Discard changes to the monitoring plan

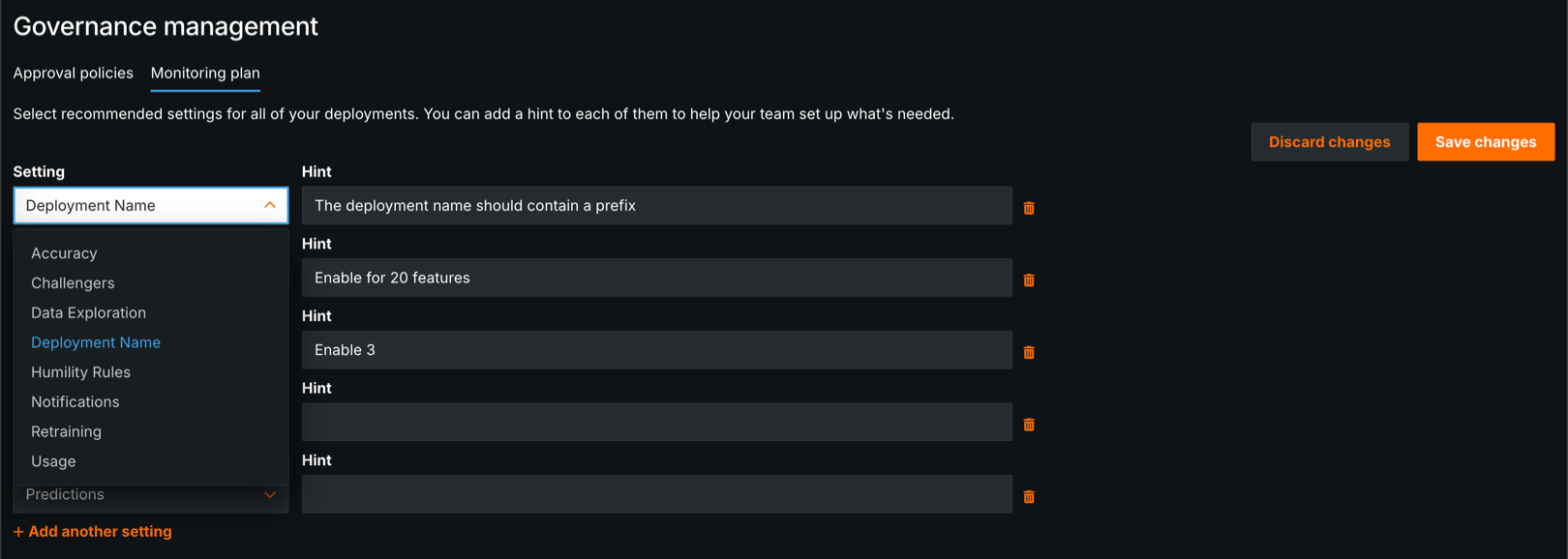[x=1329, y=142]
